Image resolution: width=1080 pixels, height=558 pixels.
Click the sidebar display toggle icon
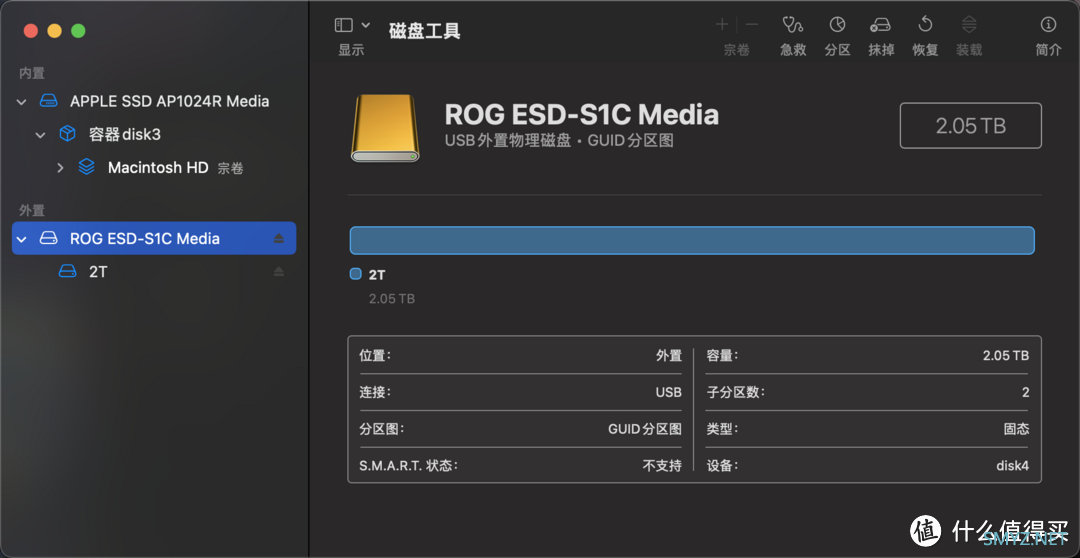(343, 25)
